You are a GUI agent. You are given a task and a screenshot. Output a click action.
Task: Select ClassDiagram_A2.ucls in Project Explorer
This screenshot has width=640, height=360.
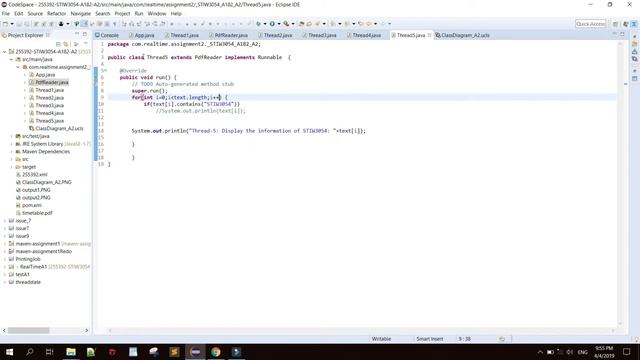coord(59,129)
